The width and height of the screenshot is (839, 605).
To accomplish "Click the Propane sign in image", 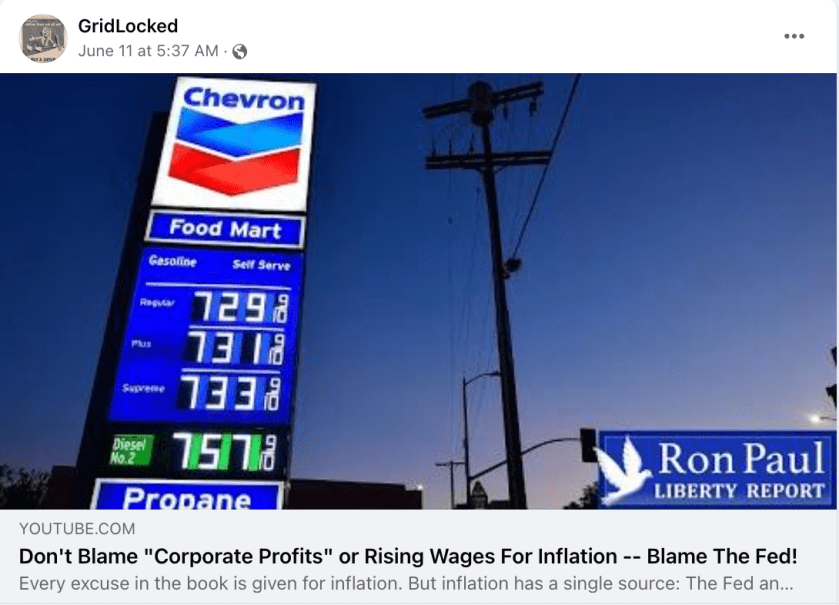I will coord(187,495).
